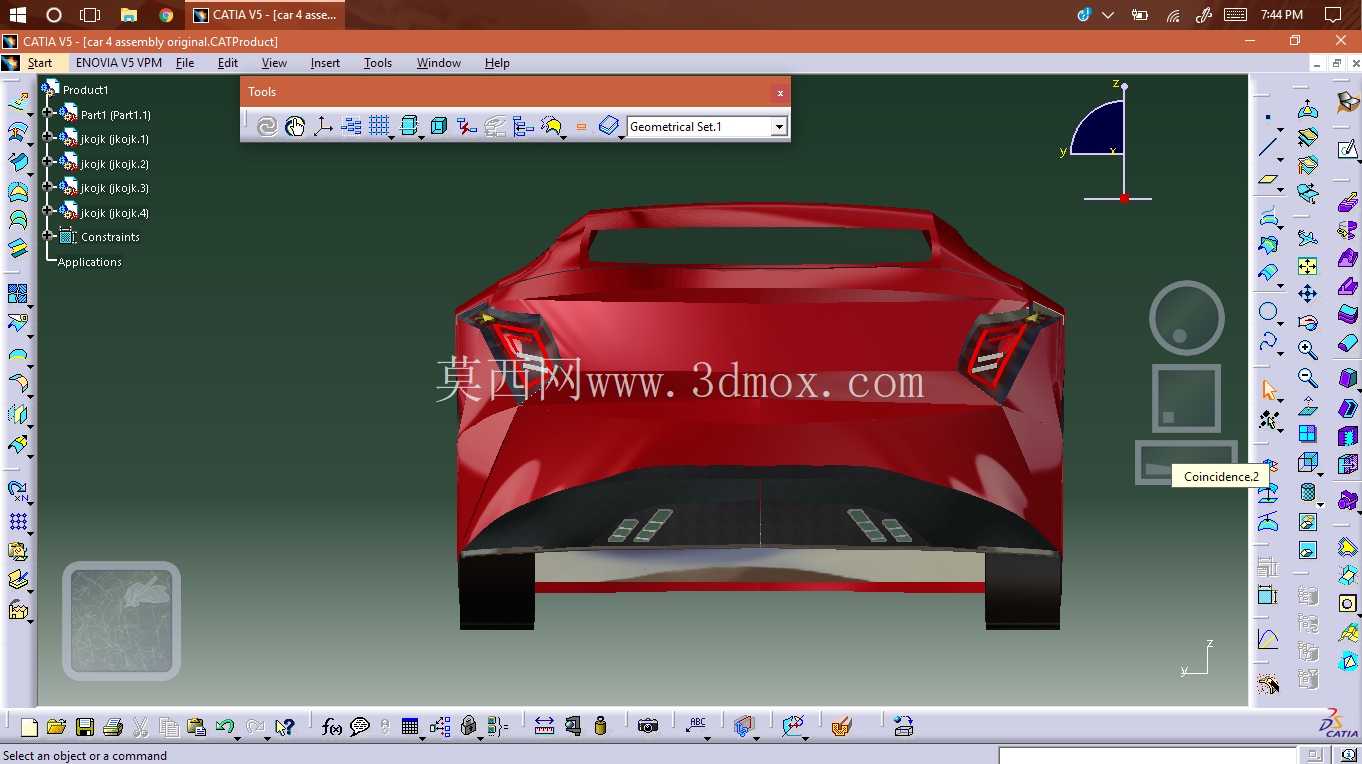This screenshot has height=764, width=1362.
Task: Open File Explorer from the taskbar
Action: point(128,15)
